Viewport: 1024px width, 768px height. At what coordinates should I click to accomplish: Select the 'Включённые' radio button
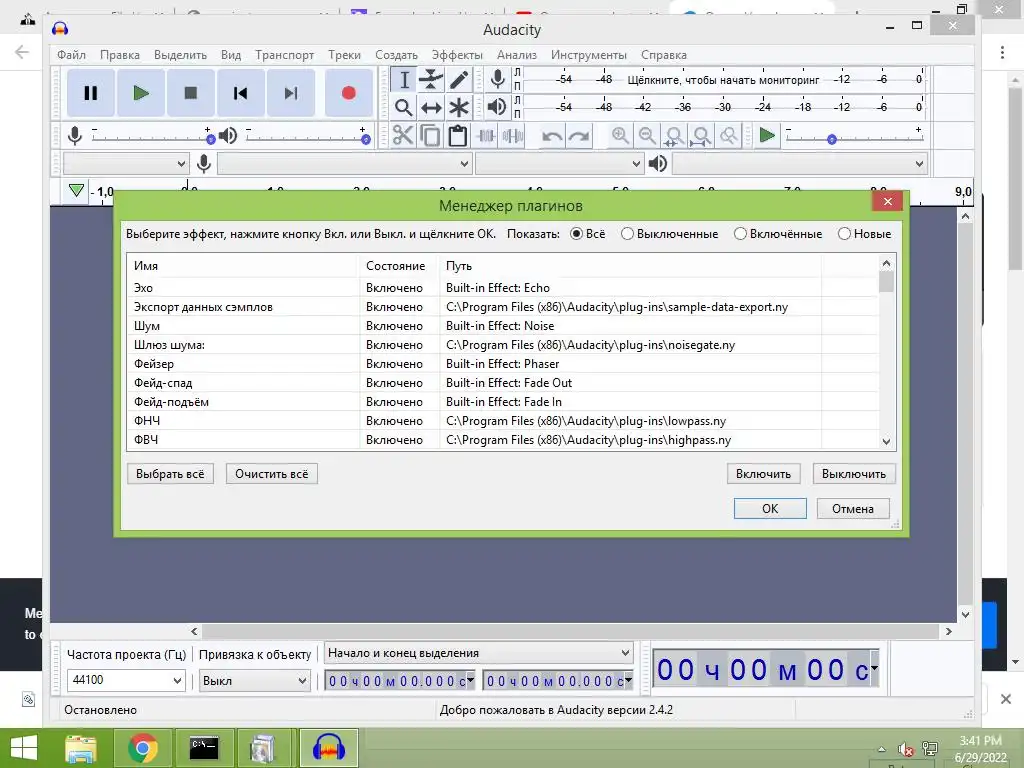[x=740, y=234]
